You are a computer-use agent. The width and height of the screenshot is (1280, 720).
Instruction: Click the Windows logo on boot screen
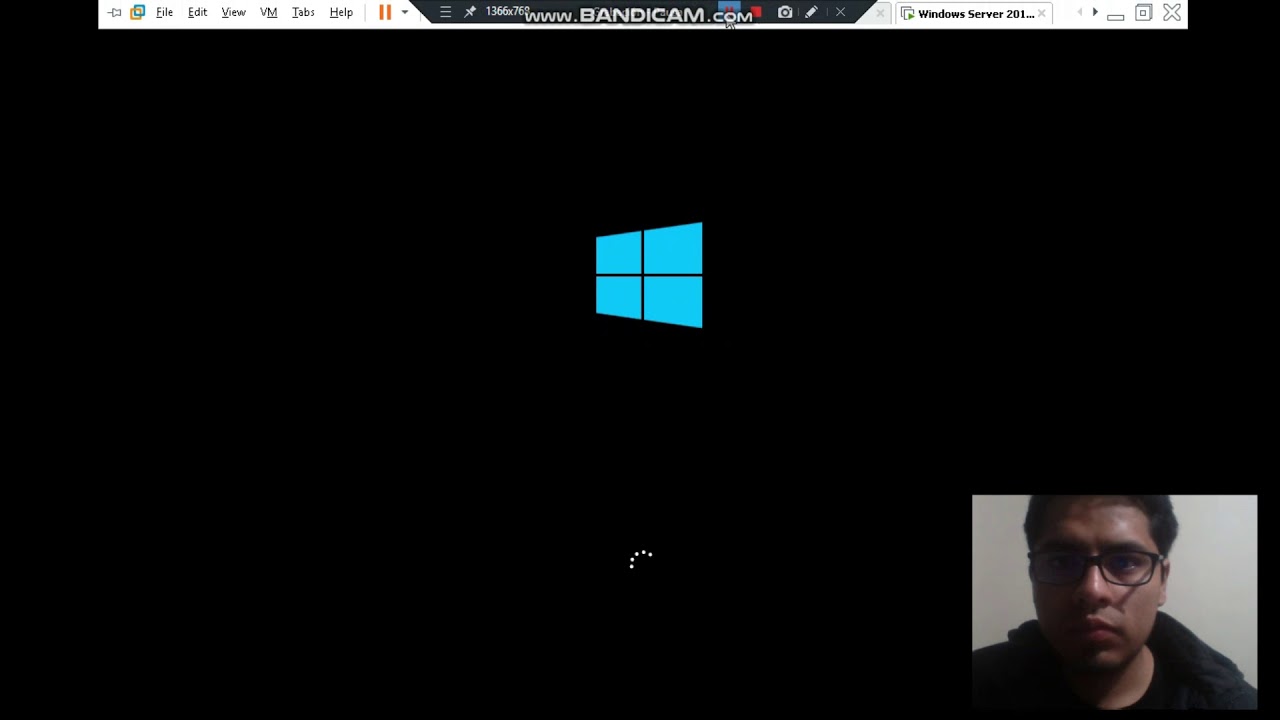pos(649,275)
